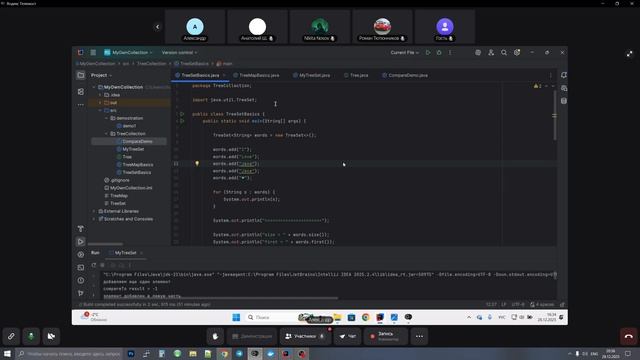The width and height of the screenshot is (640, 360).
Task: Raise hand in the meeting toolbar
Action: (x=215, y=336)
